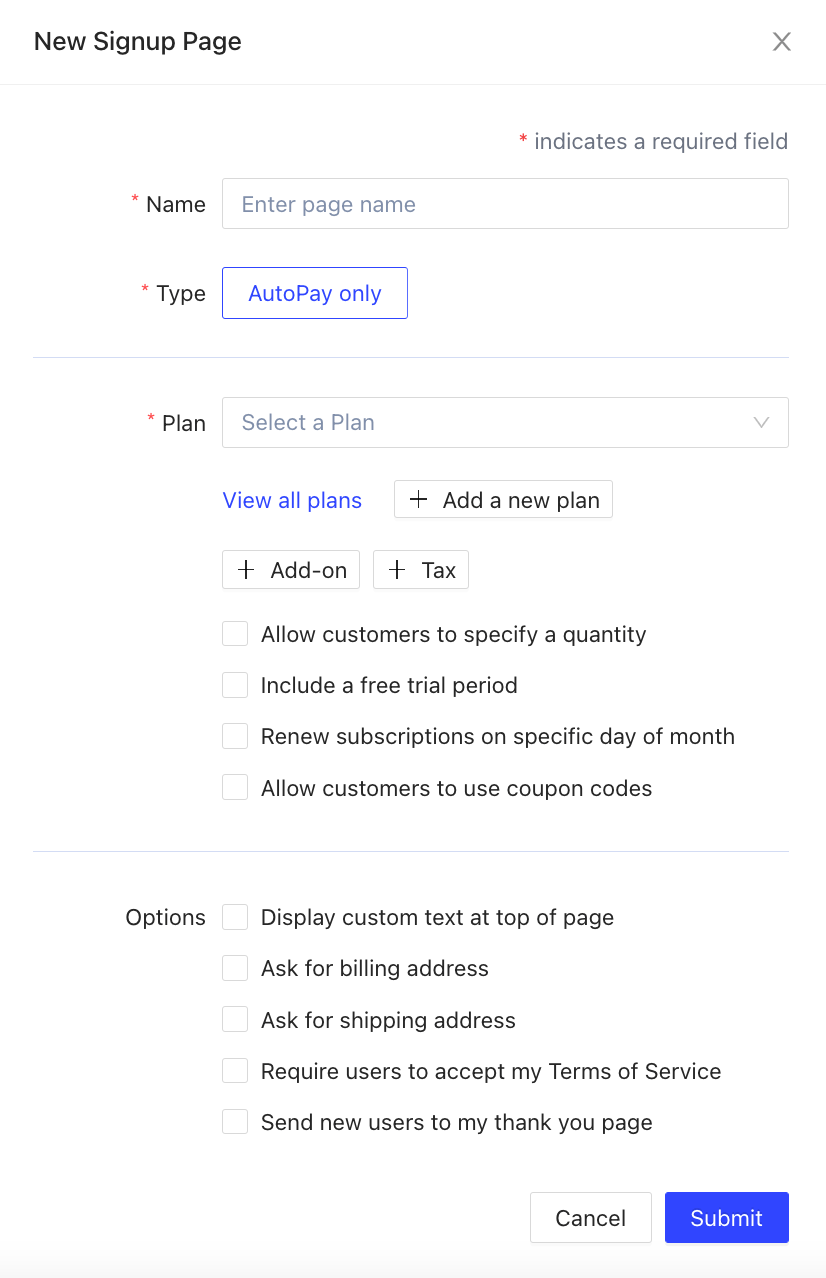The width and height of the screenshot is (826, 1278).
Task: Close the New Signup Page dialog
Action: click(781, 41)
